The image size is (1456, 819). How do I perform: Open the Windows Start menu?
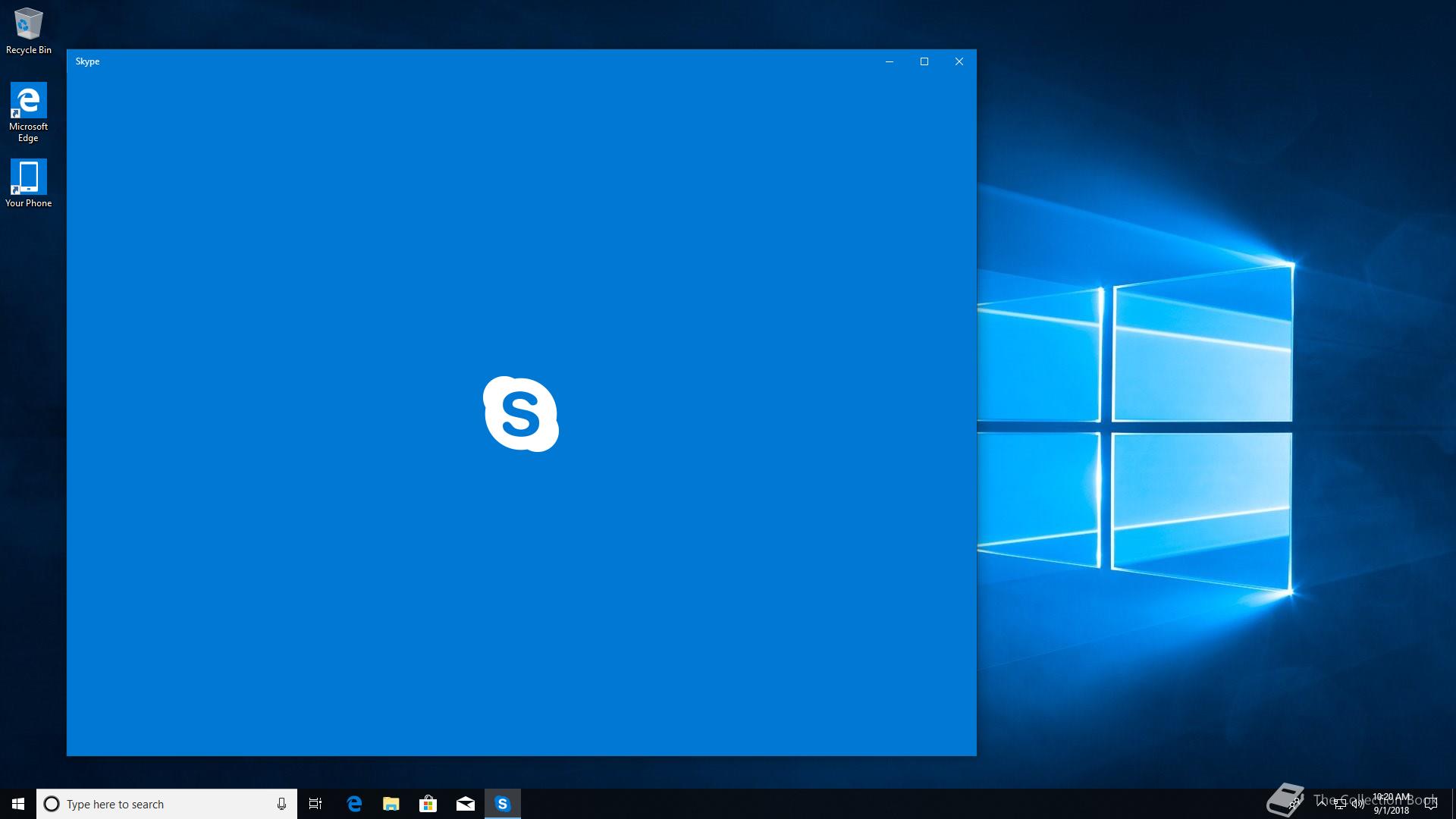click(x=18, y=804)
